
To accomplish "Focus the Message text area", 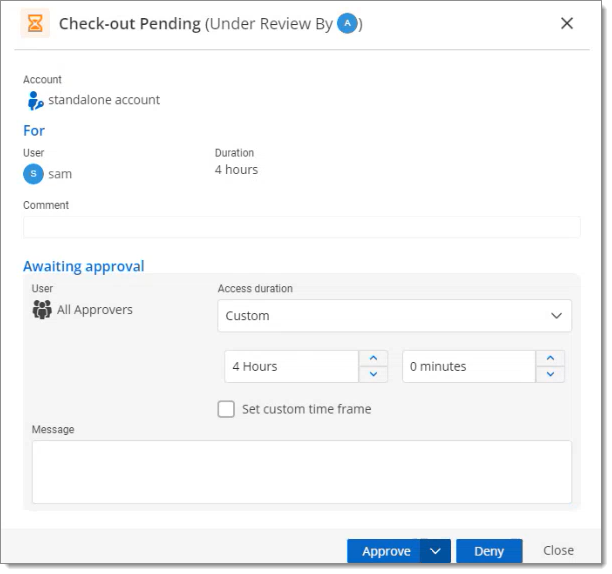I will click(302, 472).
